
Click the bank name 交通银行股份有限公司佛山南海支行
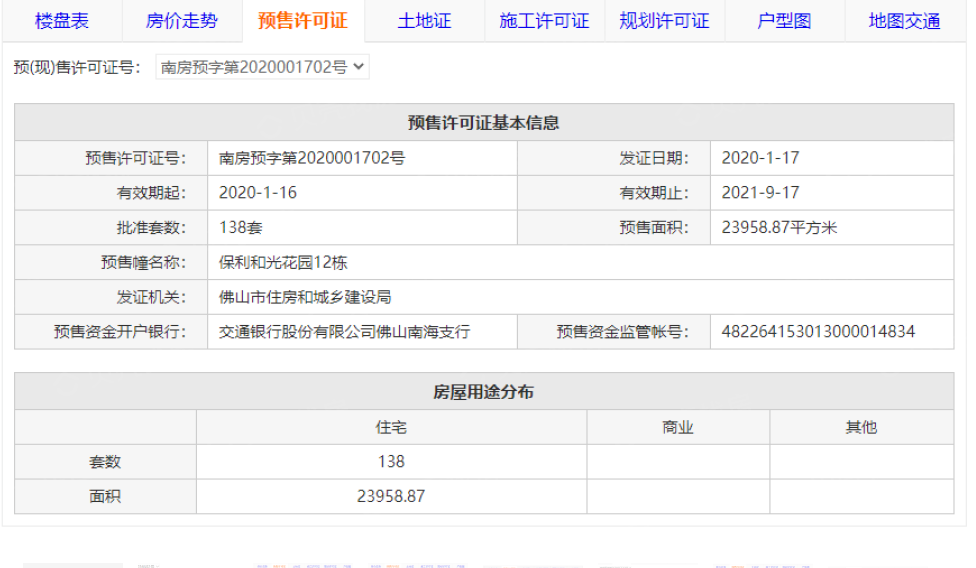[x=344, y=332]
